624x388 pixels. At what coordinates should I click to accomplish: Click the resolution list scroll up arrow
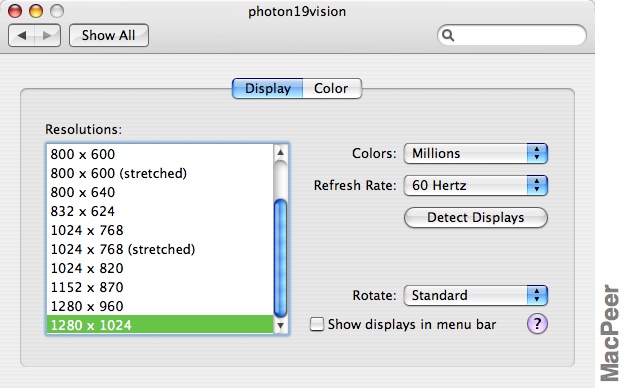[280, 152]
